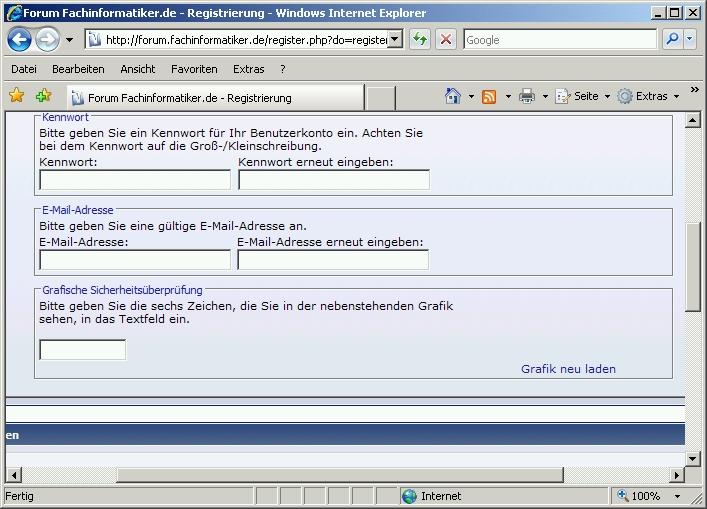Screen dimensions: 707x509
Task: Click the browser Back arrow button
Action: (19, 40)
